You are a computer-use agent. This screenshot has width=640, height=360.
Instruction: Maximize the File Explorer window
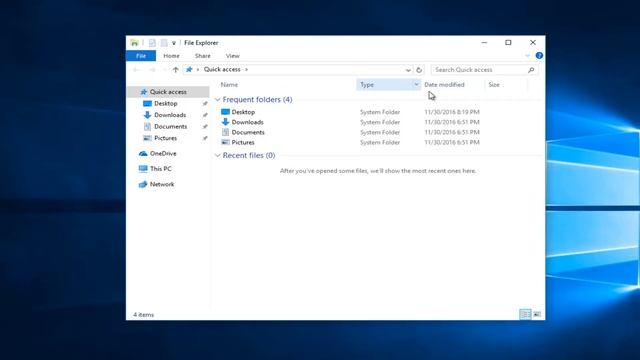pos(508,42)
